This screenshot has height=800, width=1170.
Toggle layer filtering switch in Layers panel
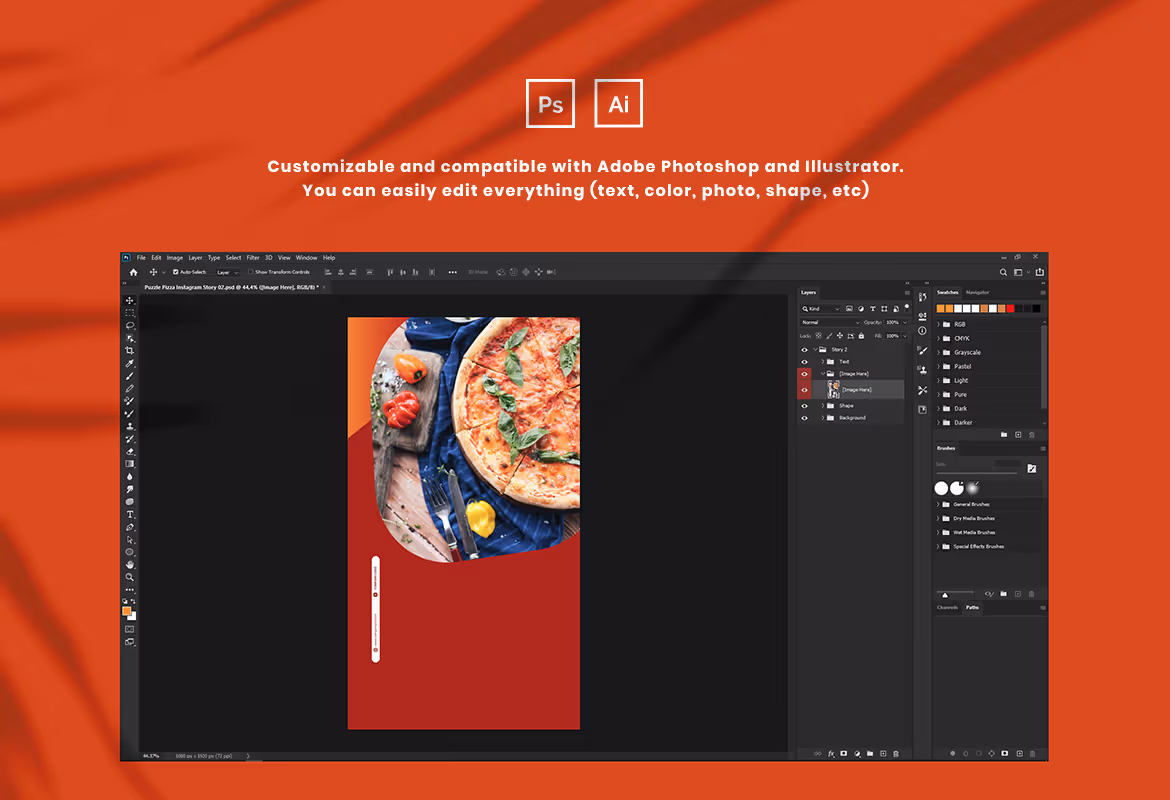(x=907, y=307)
